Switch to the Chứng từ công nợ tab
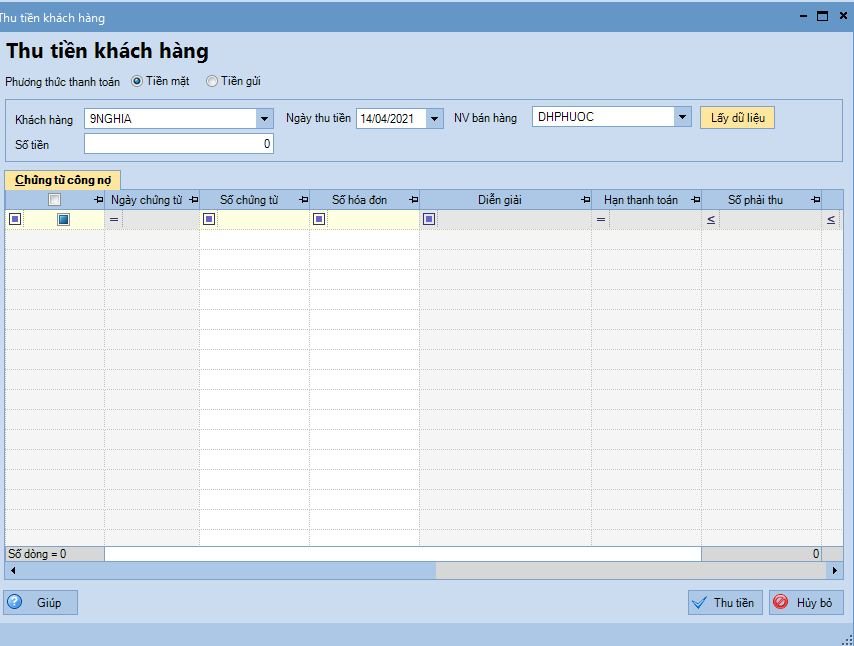Viewport: 854px width, 646px height. (x=63, y=180)
